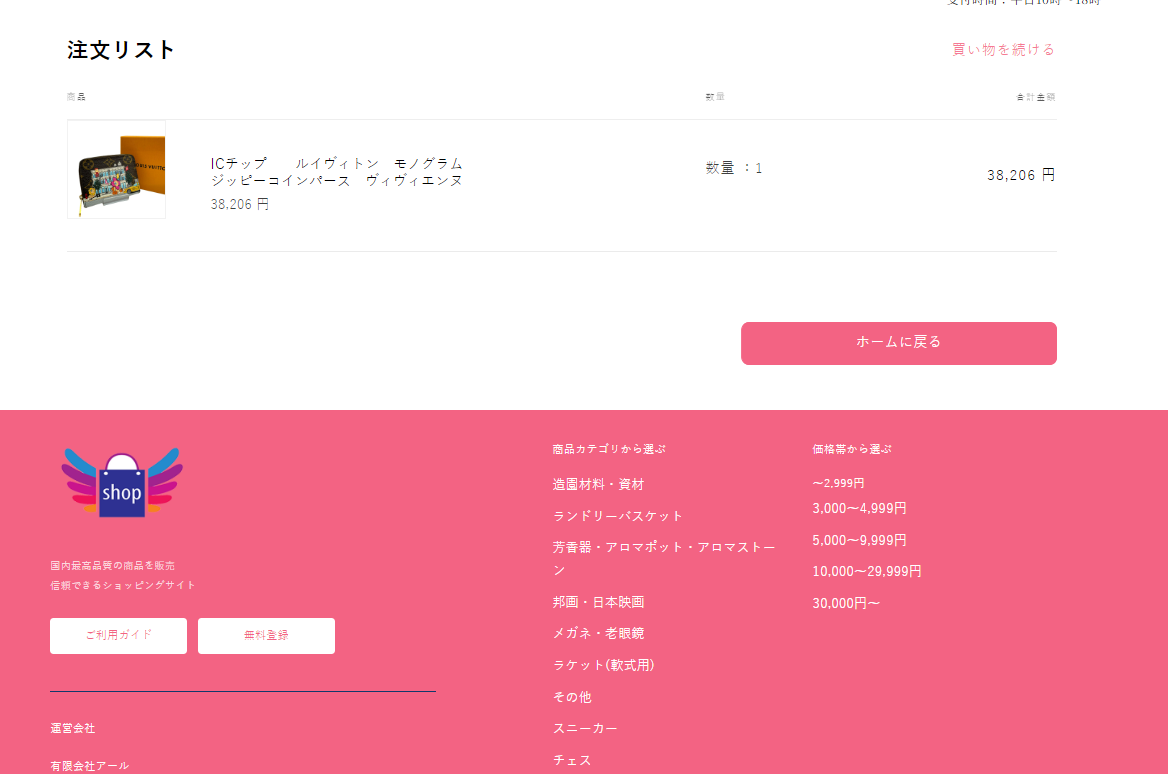1168x774 pixels.
Task: Open the チェス category link
Action: coord(572,760)
